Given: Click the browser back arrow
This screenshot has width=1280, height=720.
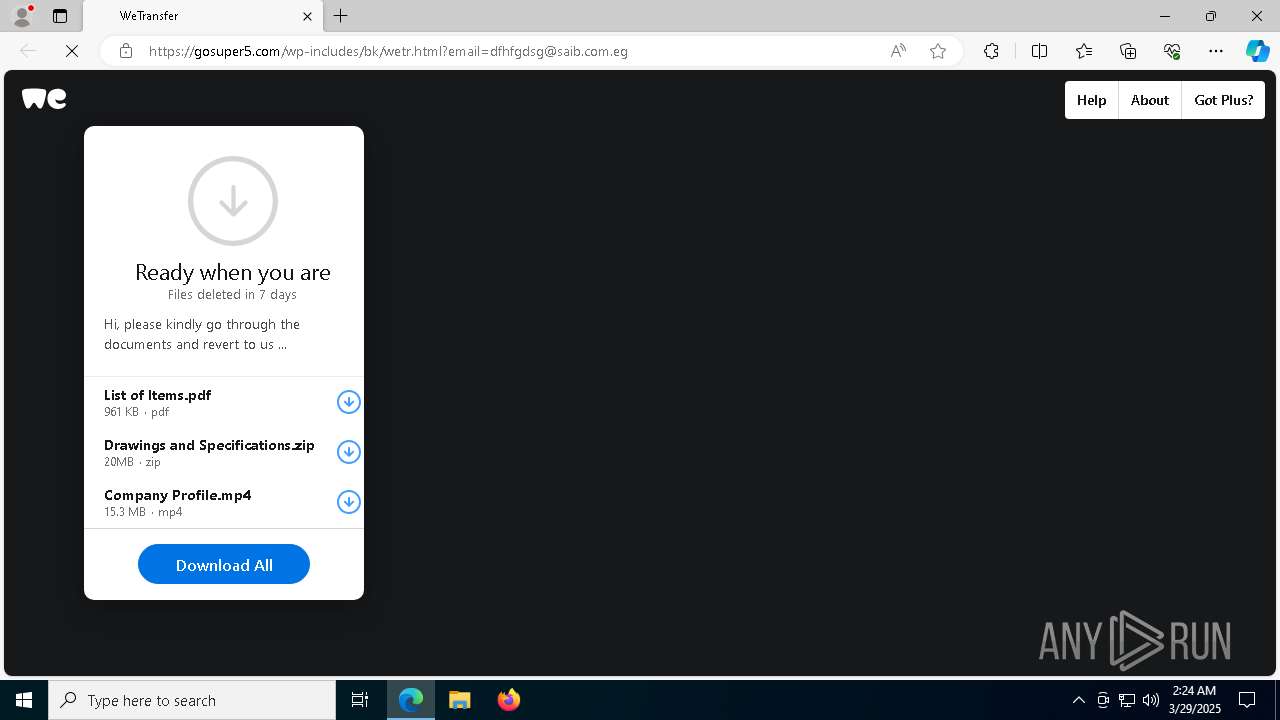Looking at the screenshot, I should tap(28, 51).
